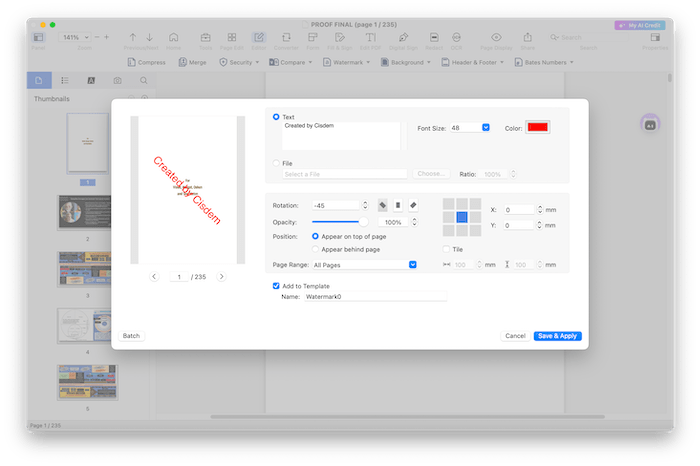This screenshot has width=700, height=466.
Task: Select page 2 thumbnail
Action: [84, 212]
